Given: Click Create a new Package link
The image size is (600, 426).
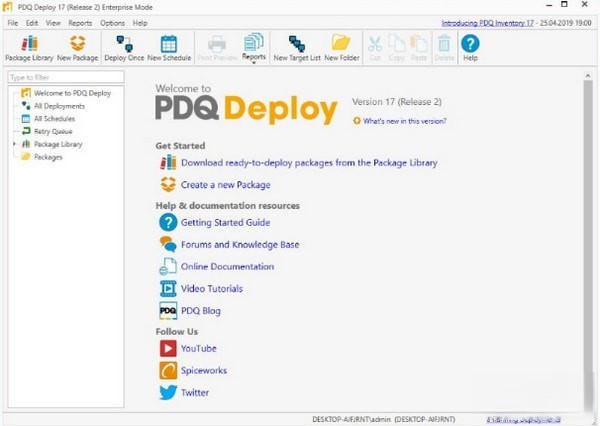Looking at the screenshot, I should 225,185.
